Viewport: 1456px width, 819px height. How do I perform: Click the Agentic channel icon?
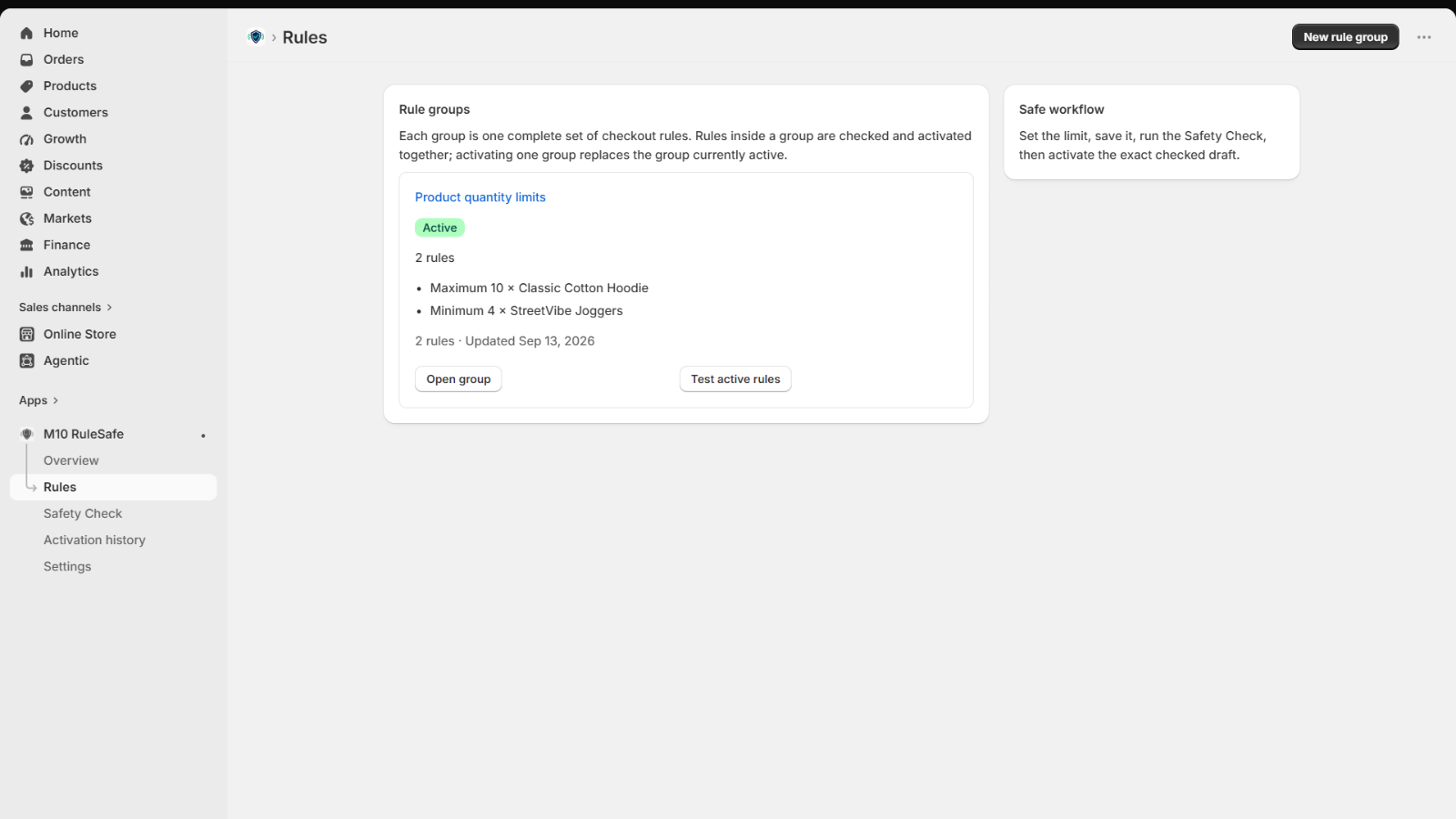click(x=26, y=360)
